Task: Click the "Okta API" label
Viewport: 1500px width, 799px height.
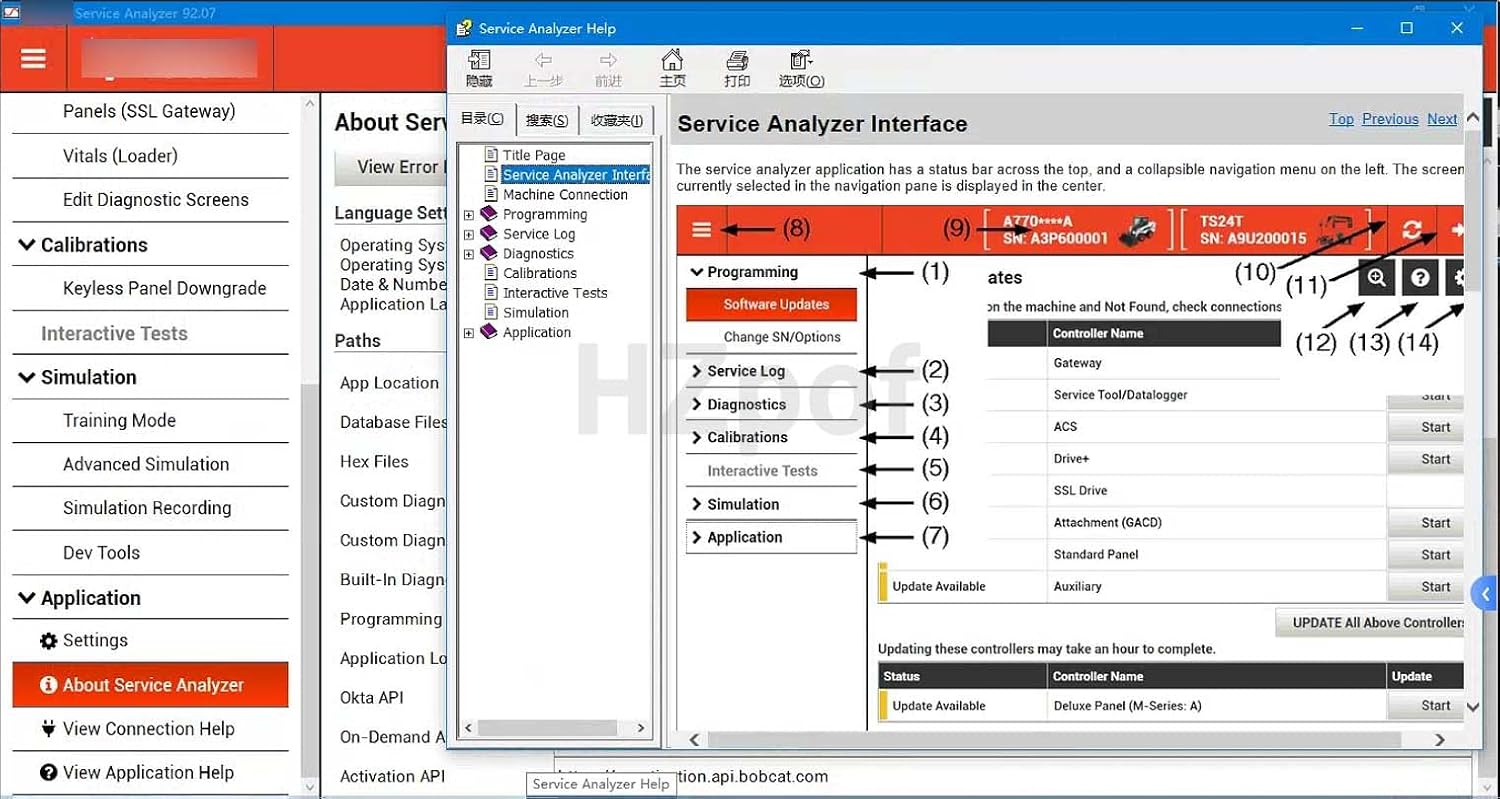Action: tap(372, 698)
